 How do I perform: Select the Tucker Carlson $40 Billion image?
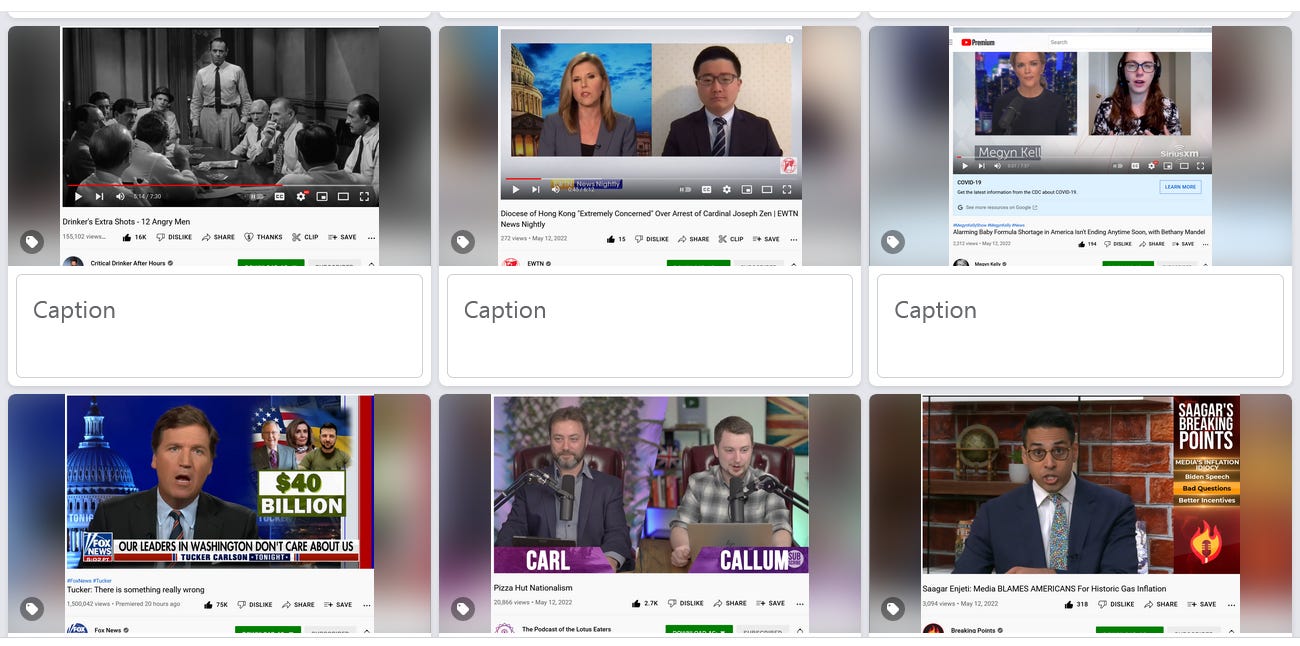(x=220, y=514)
